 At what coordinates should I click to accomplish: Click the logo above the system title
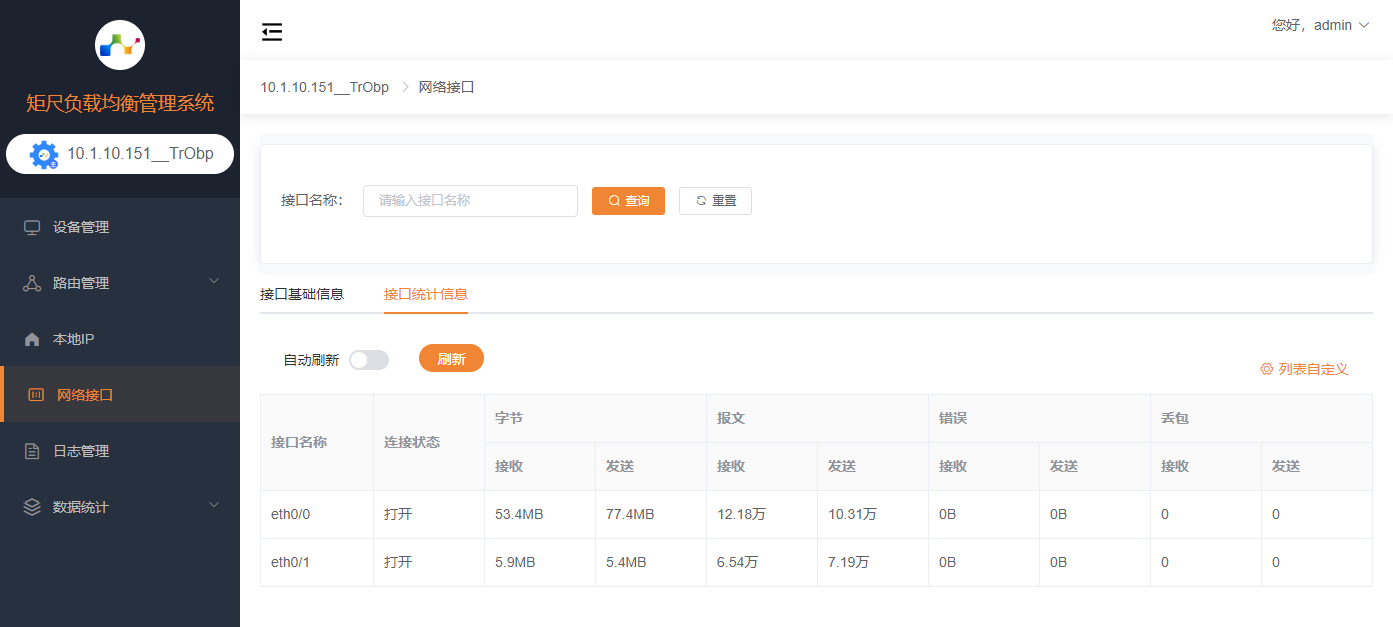coord(120,45)
